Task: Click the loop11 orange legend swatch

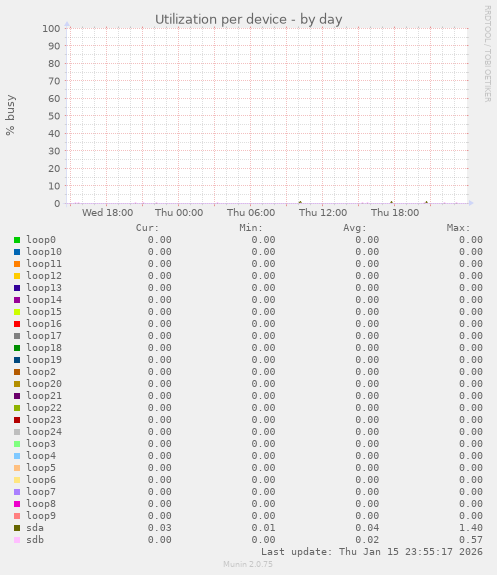Action: [17, 264]
